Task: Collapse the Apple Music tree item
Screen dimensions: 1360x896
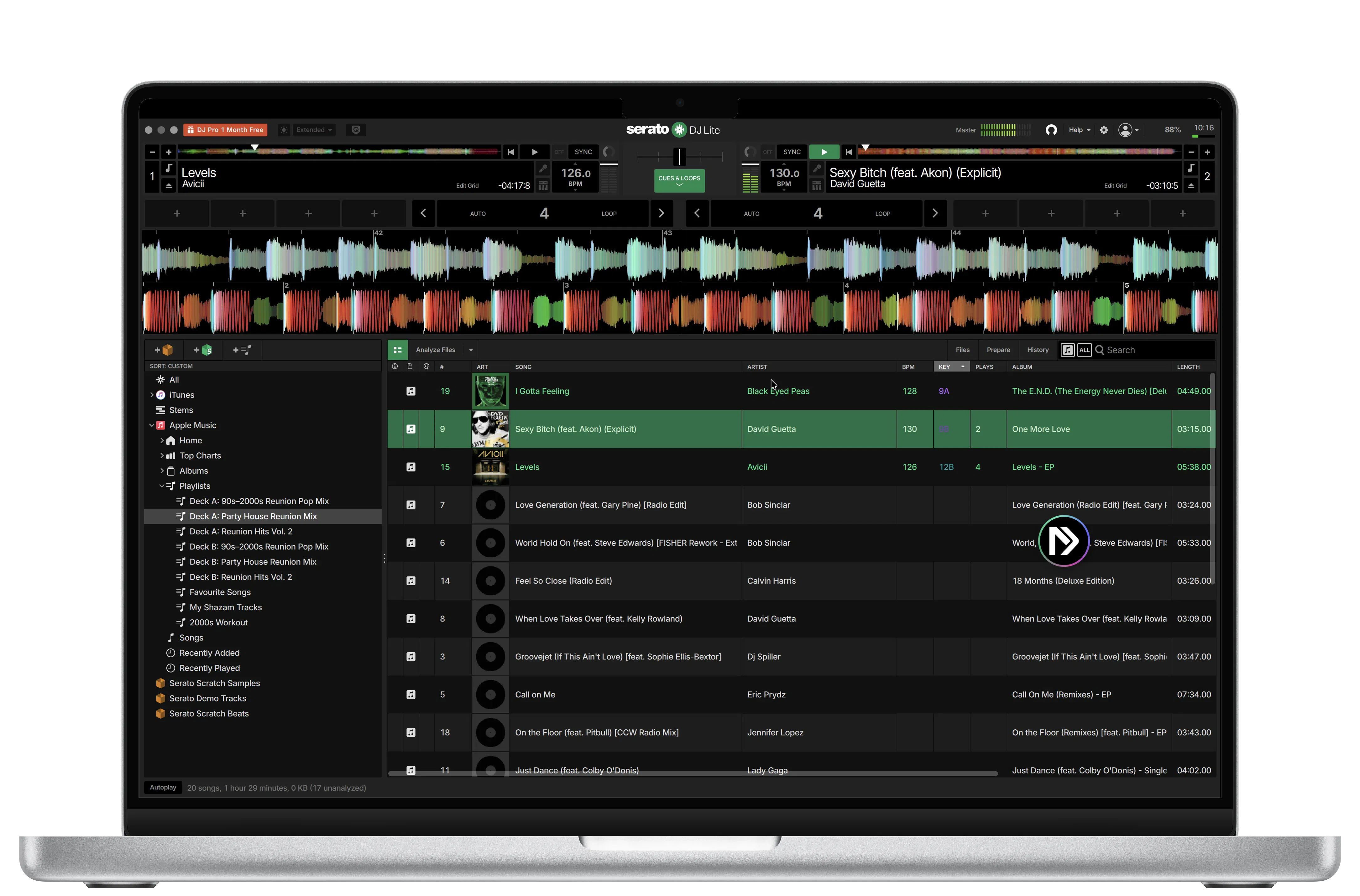Action: [151, 425]
